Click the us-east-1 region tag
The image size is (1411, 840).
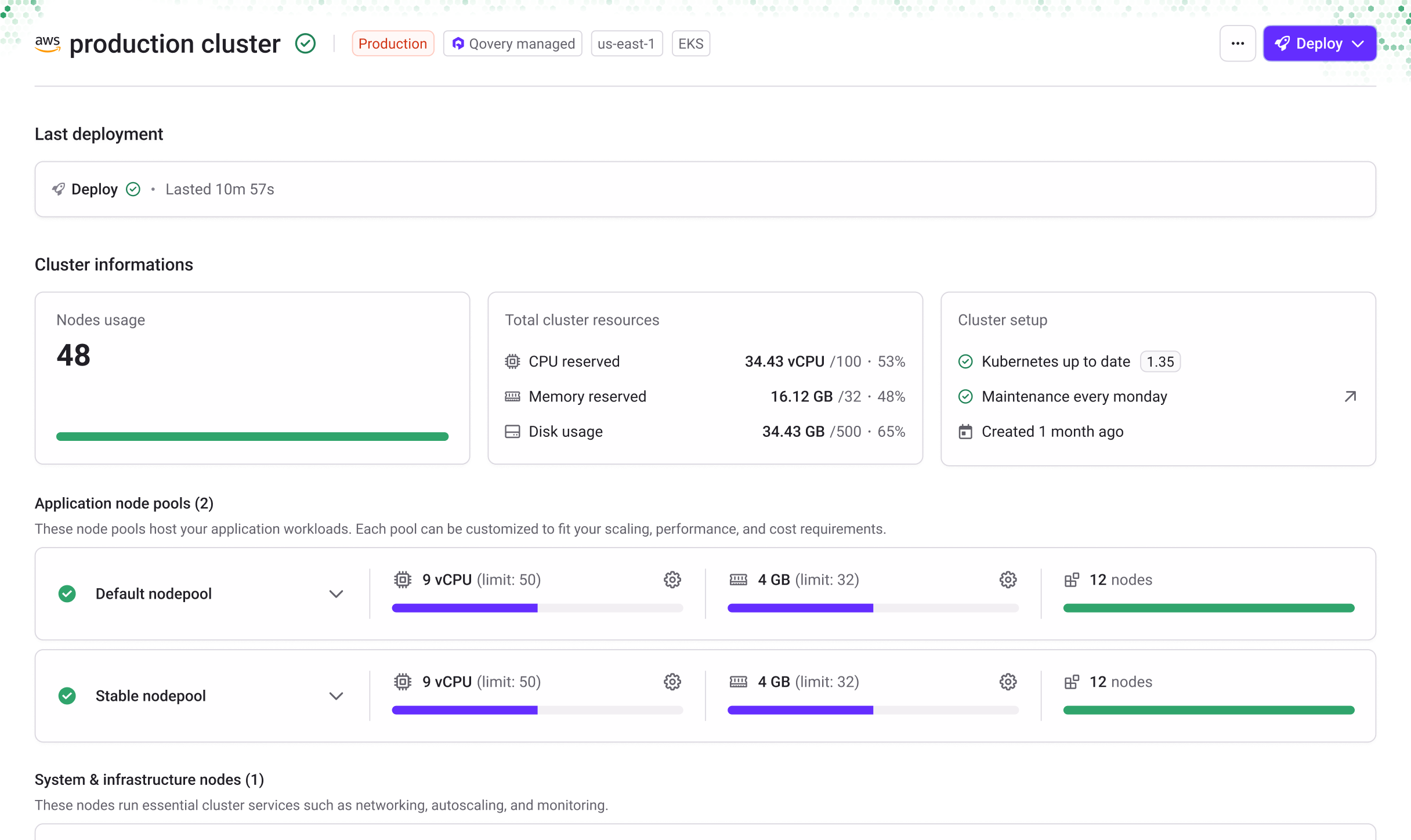[627, 44]
